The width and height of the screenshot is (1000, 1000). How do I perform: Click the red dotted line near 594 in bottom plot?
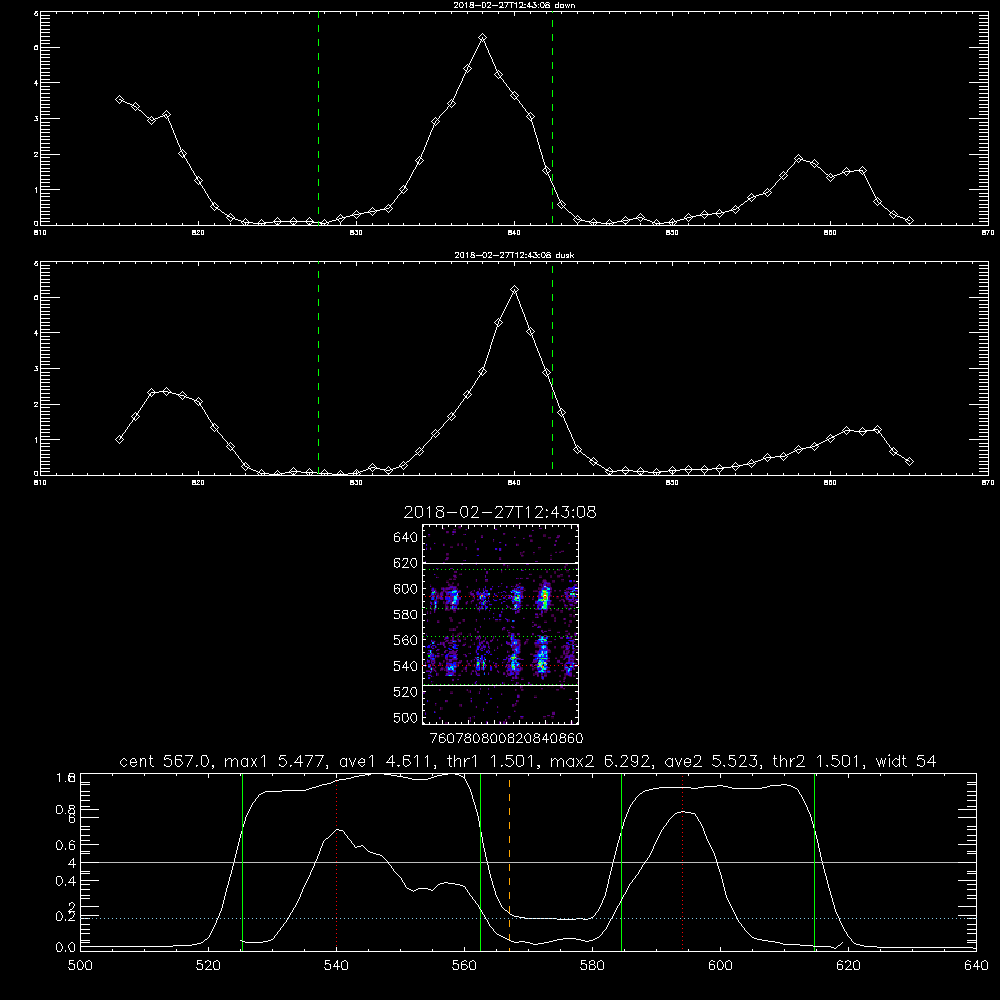[682, 861]
